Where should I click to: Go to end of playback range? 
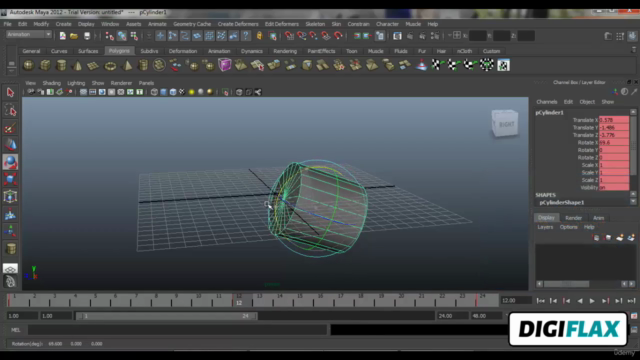point(631,301)
